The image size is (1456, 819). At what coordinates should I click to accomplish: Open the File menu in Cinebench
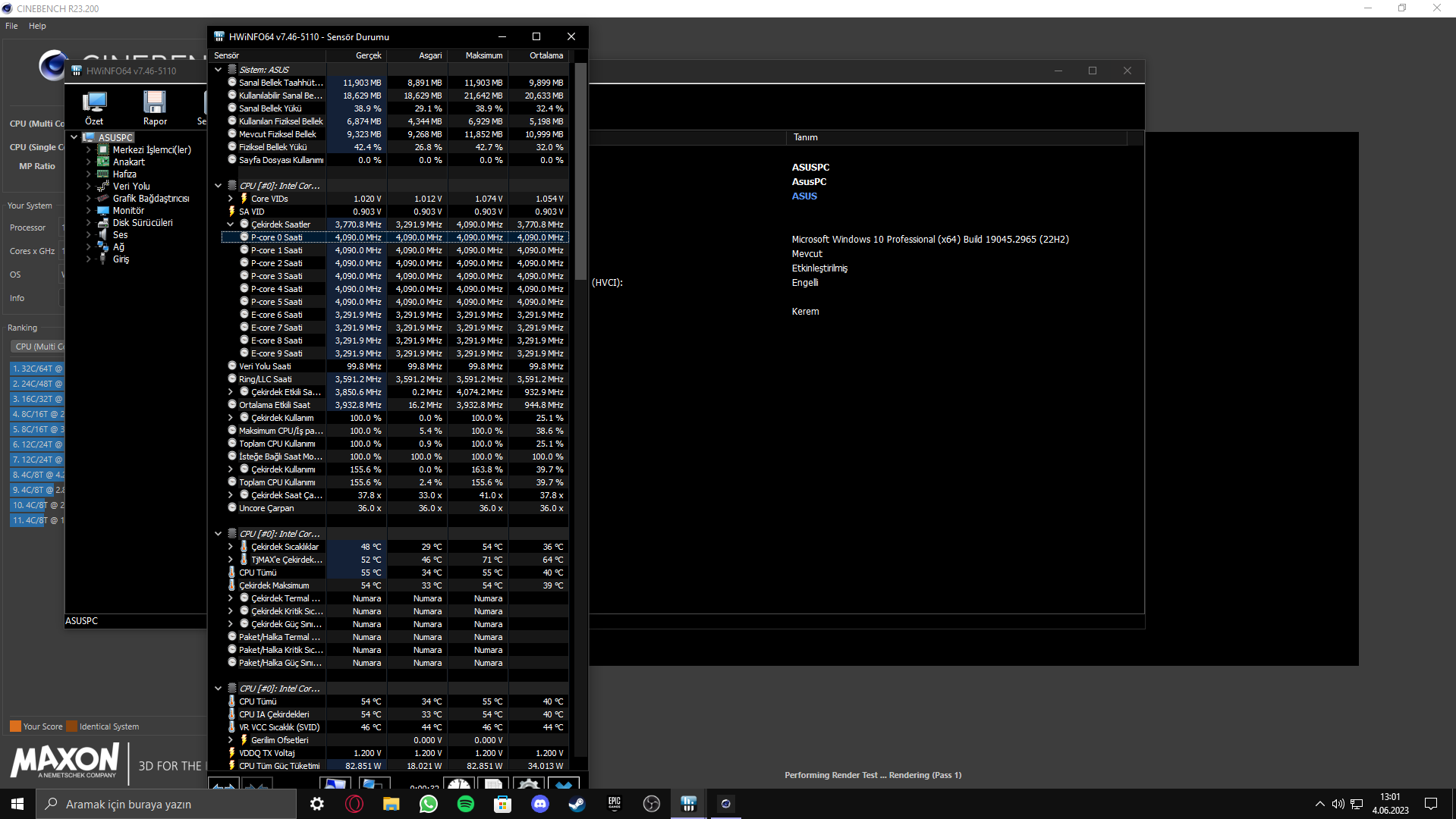pos(11,26)
